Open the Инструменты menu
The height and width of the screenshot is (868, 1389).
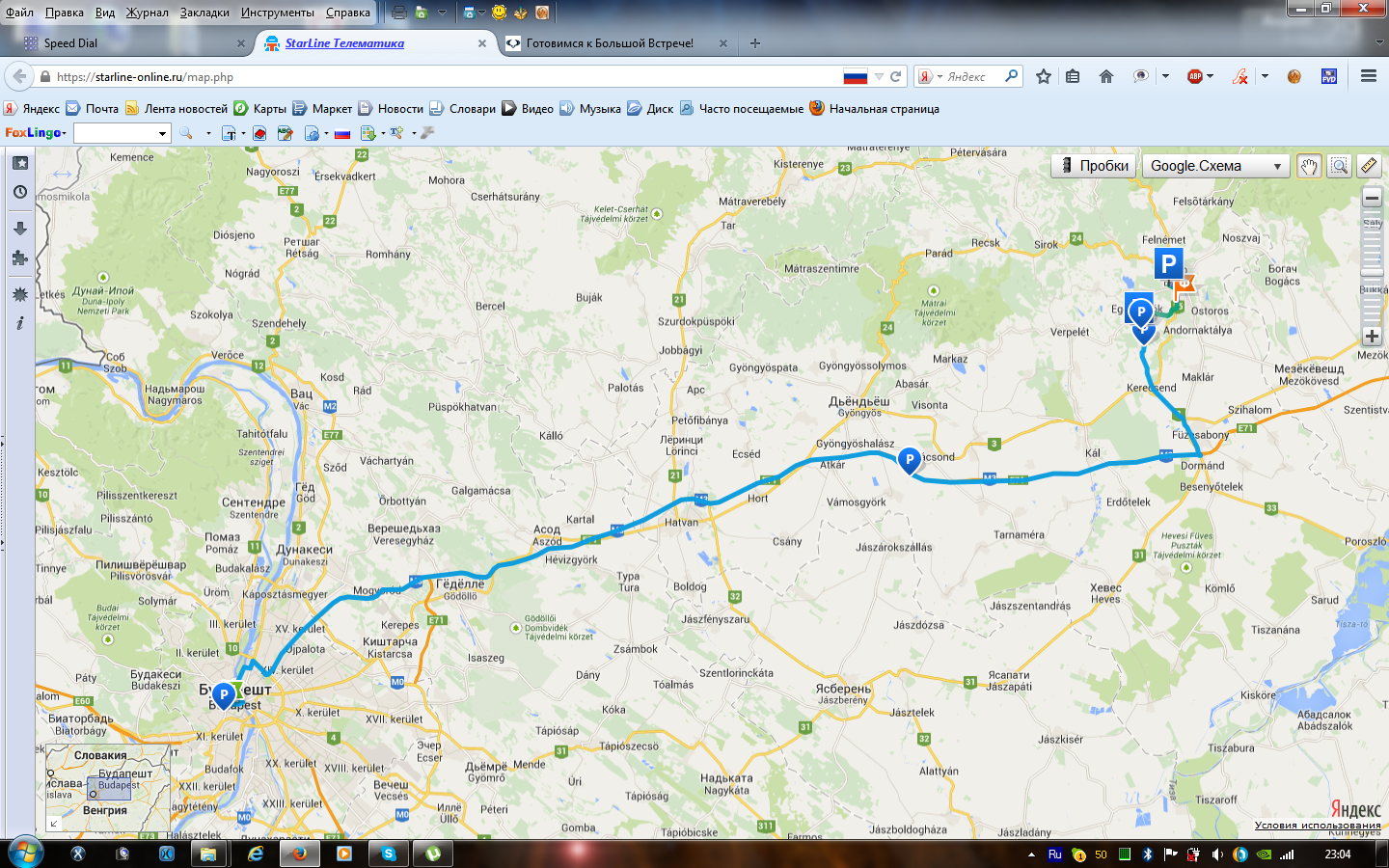pyautogui.click(x=277, y=13)
